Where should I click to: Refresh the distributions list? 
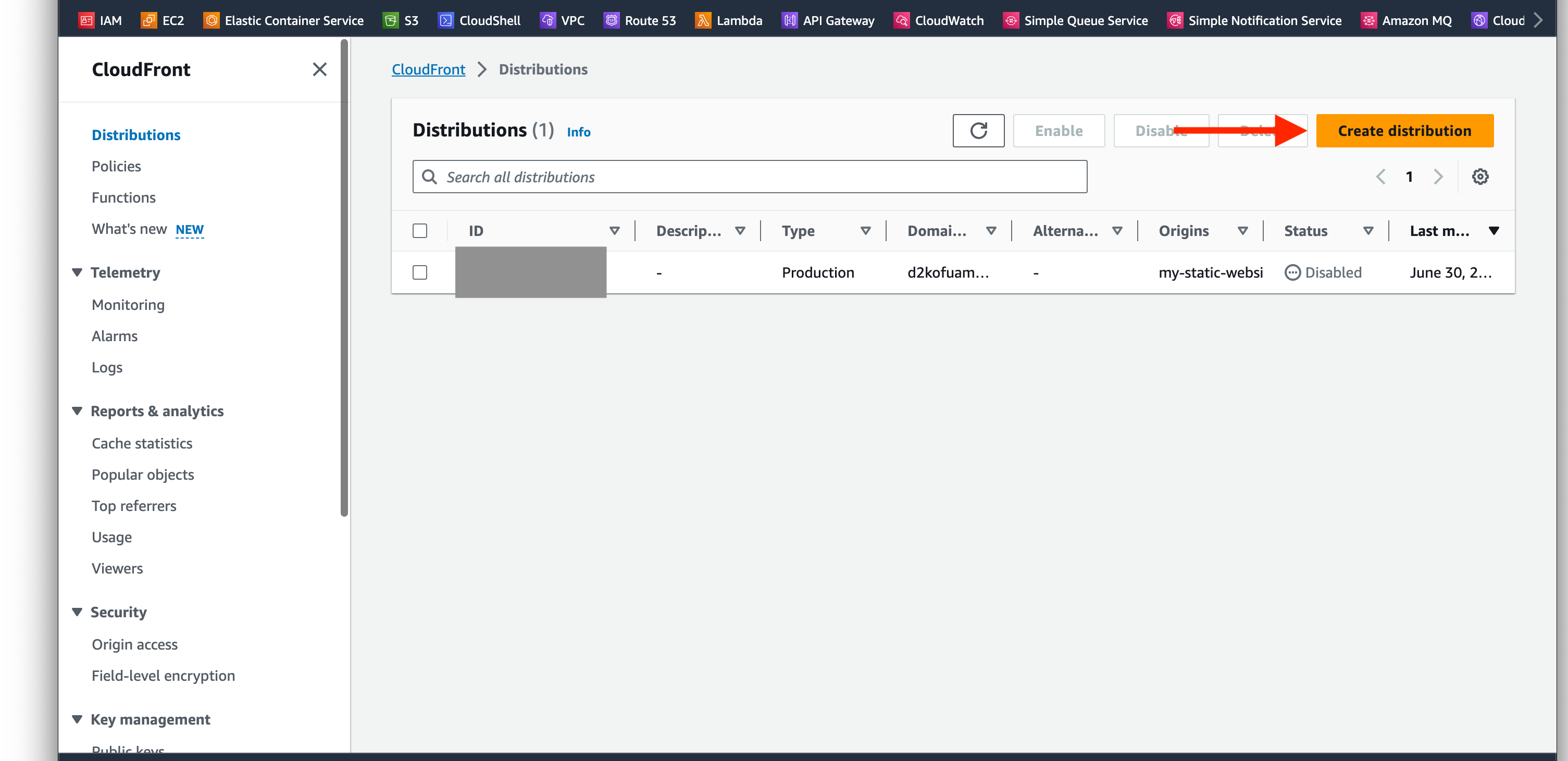click(x=978, y=130)
